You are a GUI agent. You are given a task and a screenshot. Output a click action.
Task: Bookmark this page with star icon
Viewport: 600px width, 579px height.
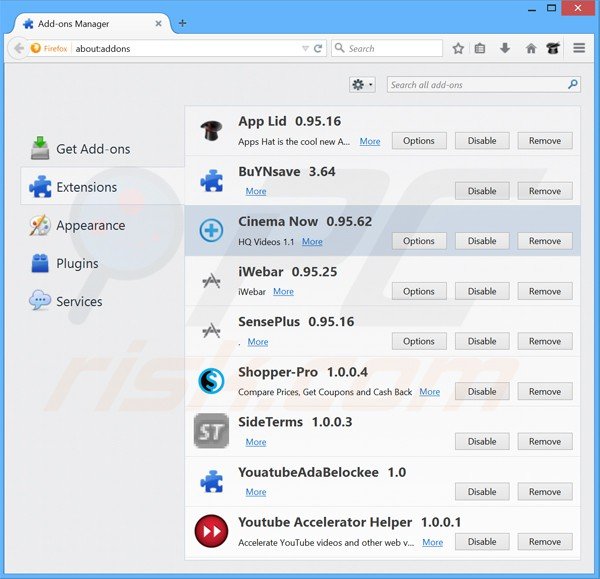click(x=458, y=49)
